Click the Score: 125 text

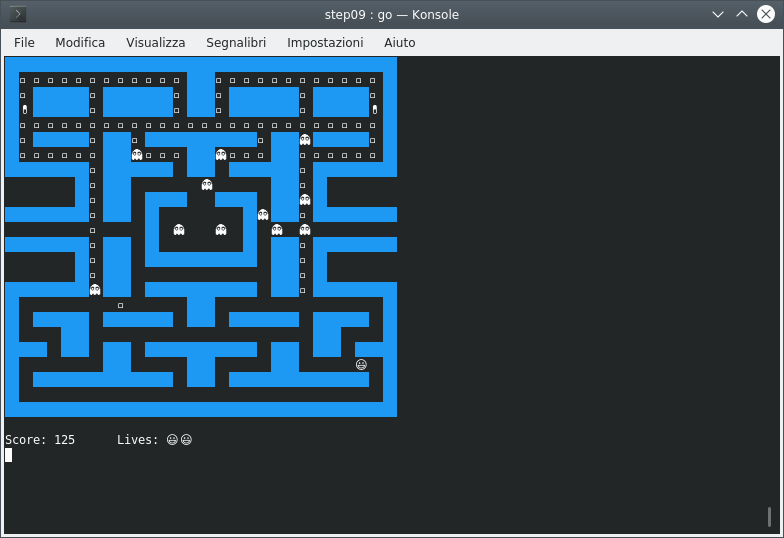pyautogui.click(x=40, y=440)
